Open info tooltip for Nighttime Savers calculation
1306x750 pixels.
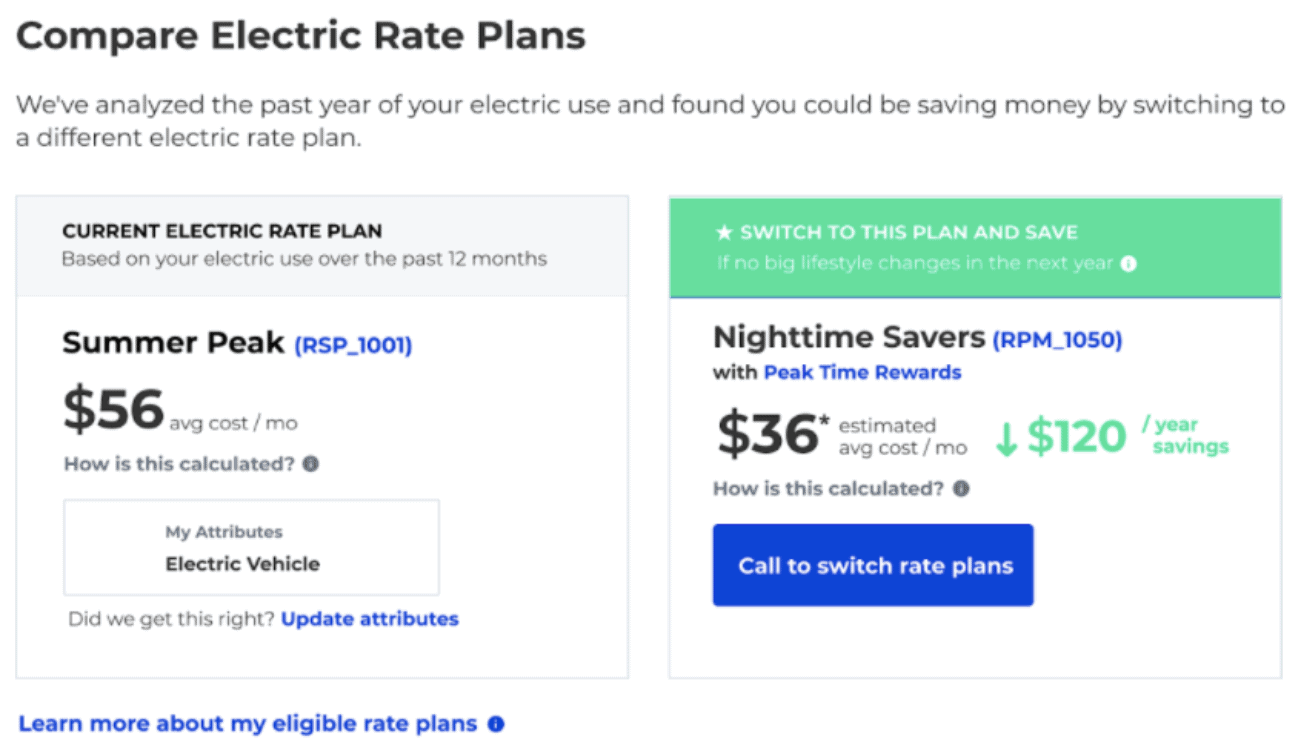(963, 489)
